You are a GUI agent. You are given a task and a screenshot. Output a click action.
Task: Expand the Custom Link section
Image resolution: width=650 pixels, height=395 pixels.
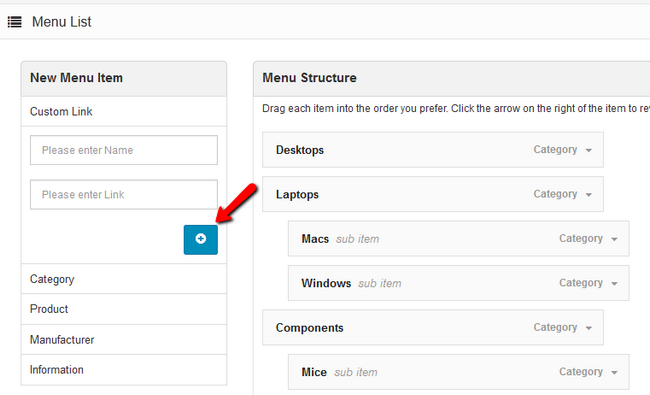(x=124, y=111)
